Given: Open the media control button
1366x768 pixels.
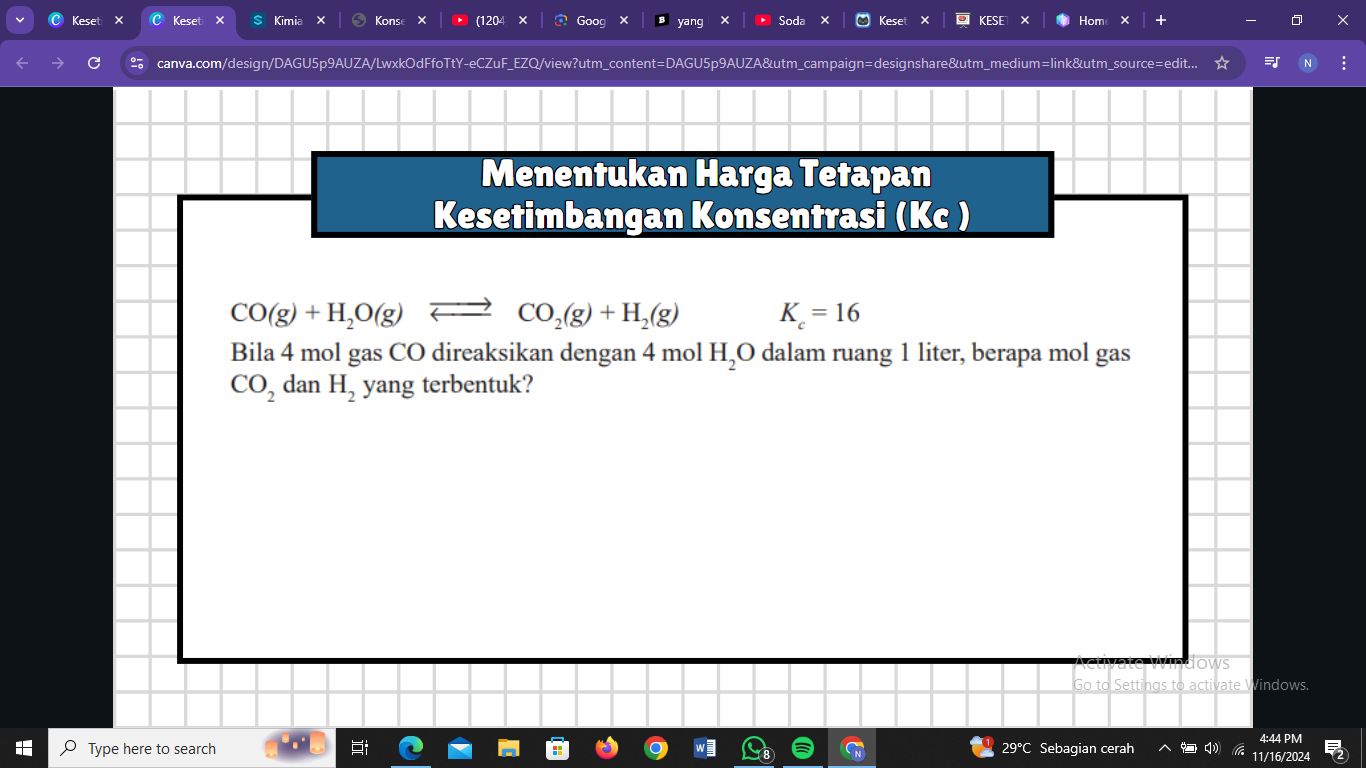Looking at the screenshot, I should (1272, 63).
